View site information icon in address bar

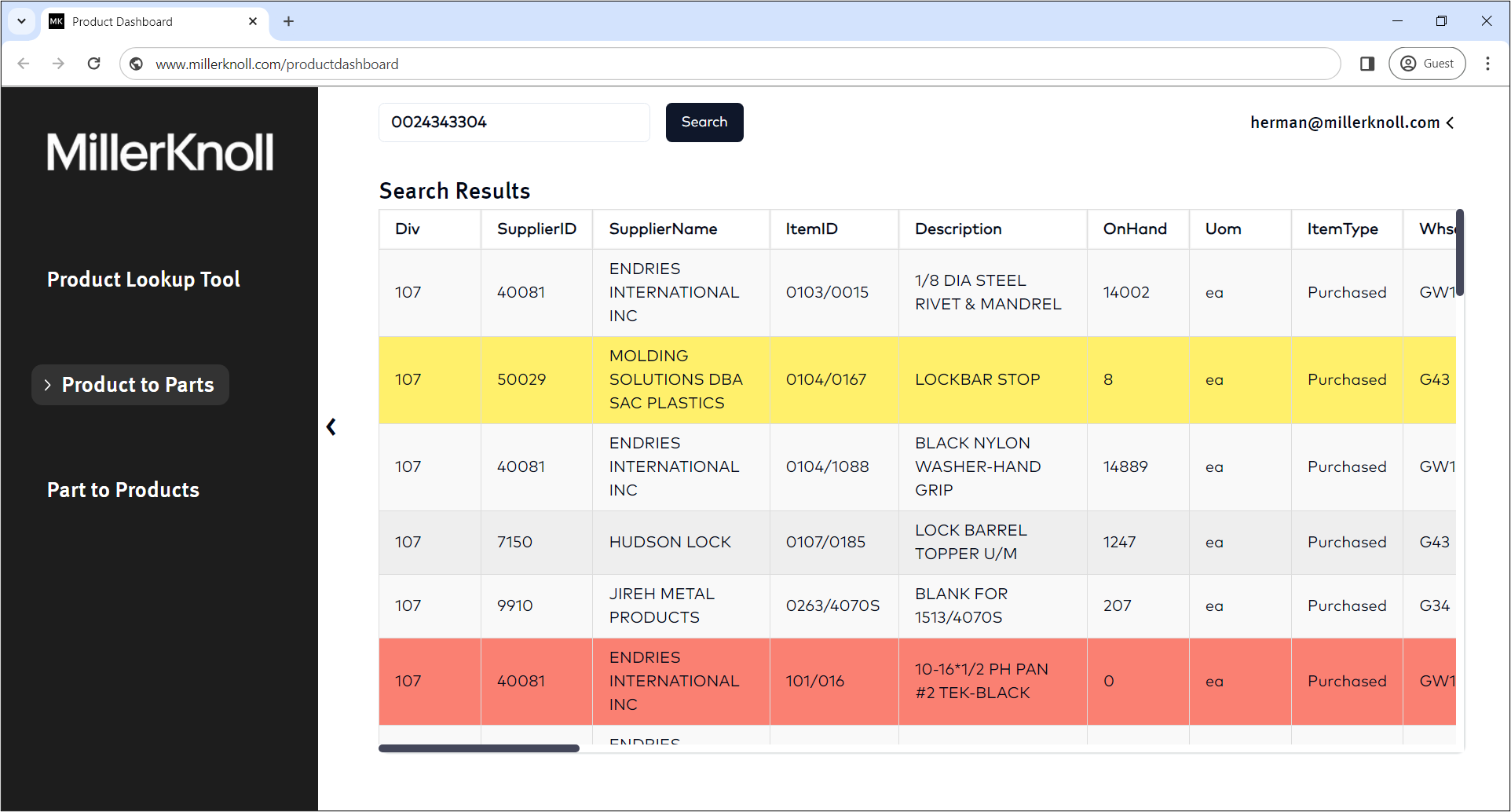[x=137, y=64]
